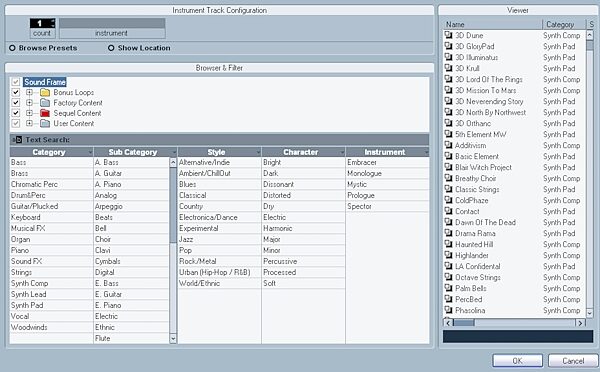Expand the Factory Content tree node
This screenshot has height=372, width=600.
coord(29,103)
